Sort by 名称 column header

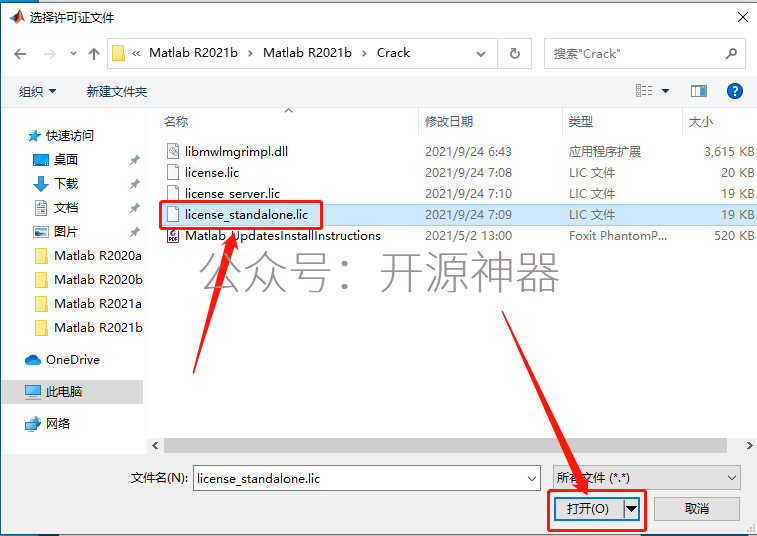[x=176, y=121]
